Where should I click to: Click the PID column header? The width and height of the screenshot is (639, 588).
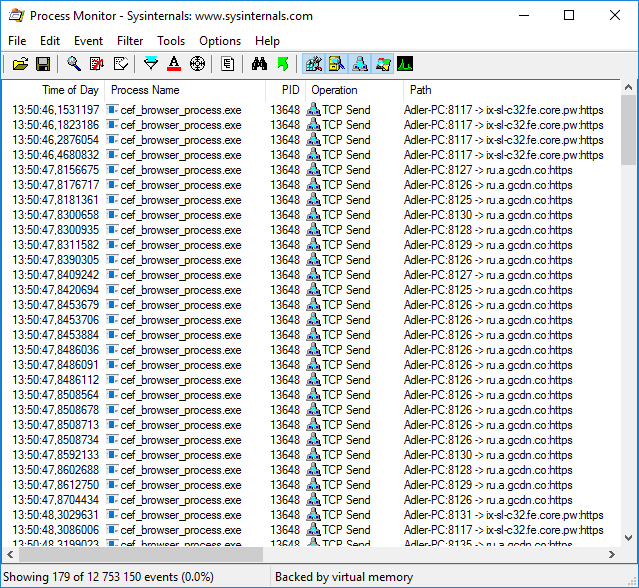coord(286,90)
